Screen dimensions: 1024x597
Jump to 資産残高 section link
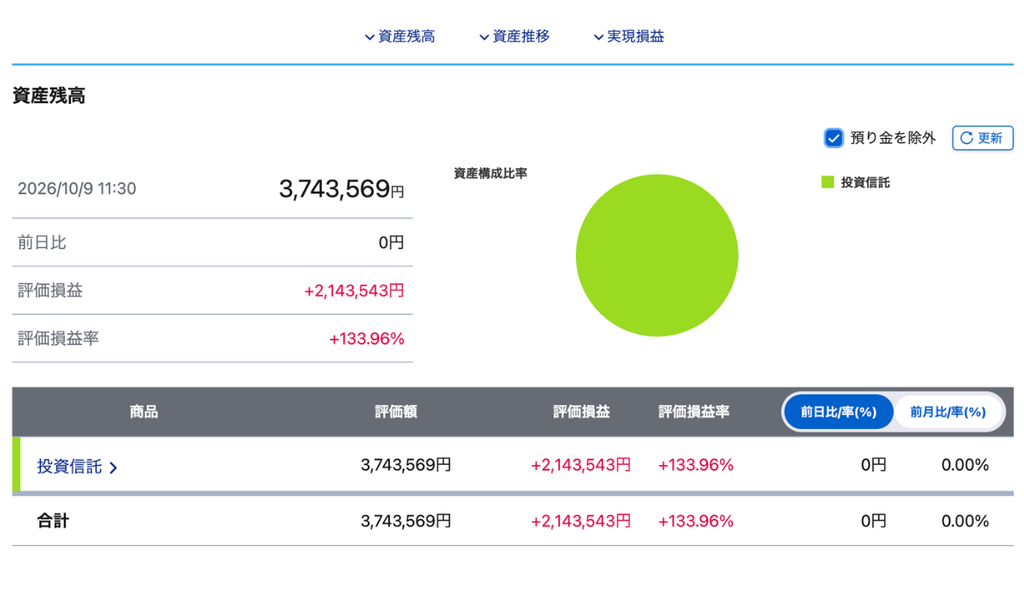(x=406, y=37)
